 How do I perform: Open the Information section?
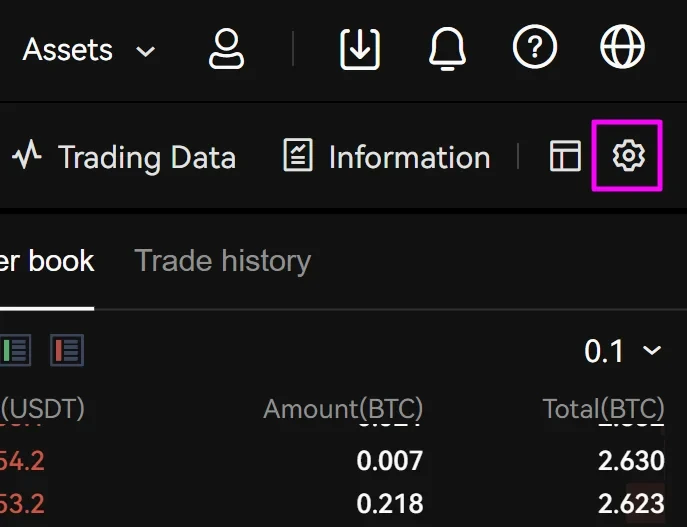(386, 157)
